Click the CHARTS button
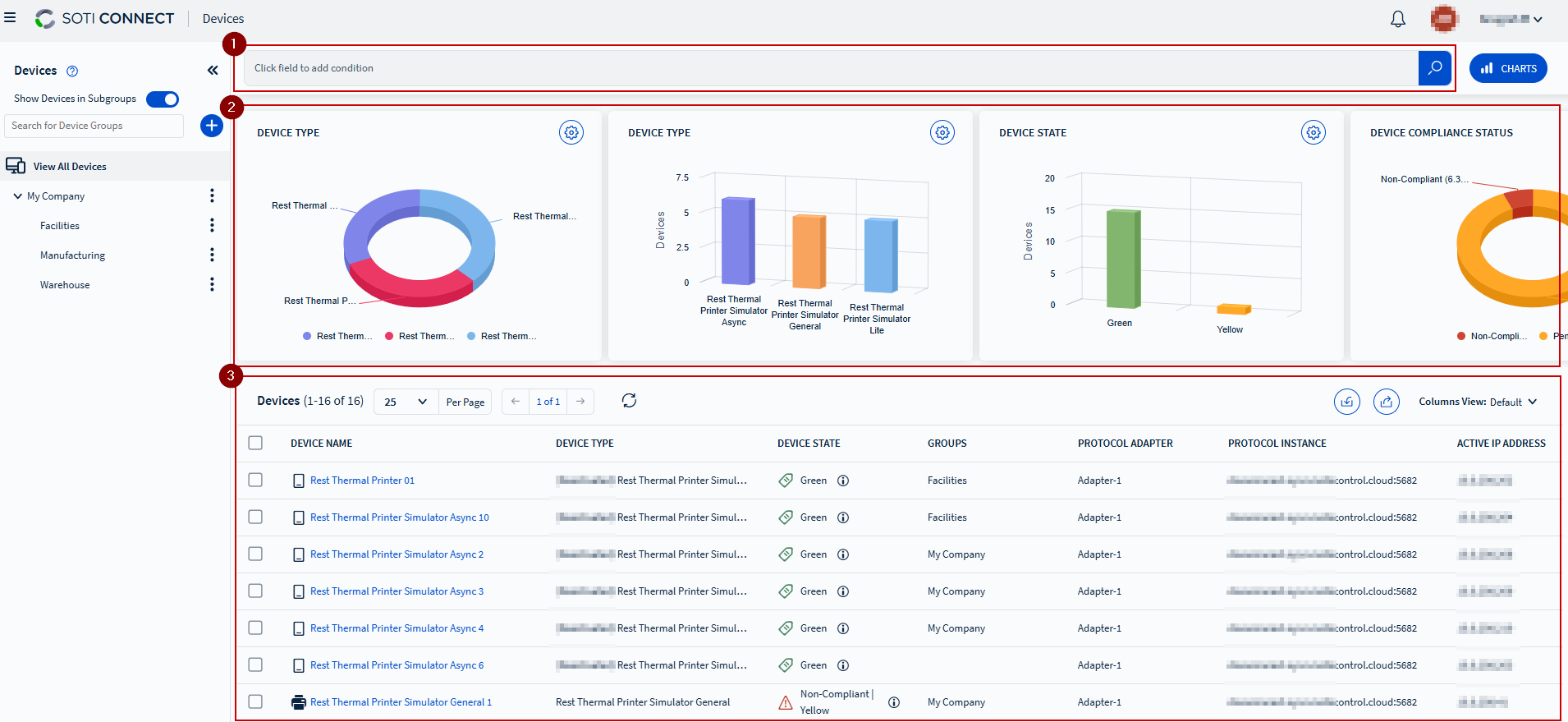Viewport: 1568px width, 722px height. point(1508,68)
